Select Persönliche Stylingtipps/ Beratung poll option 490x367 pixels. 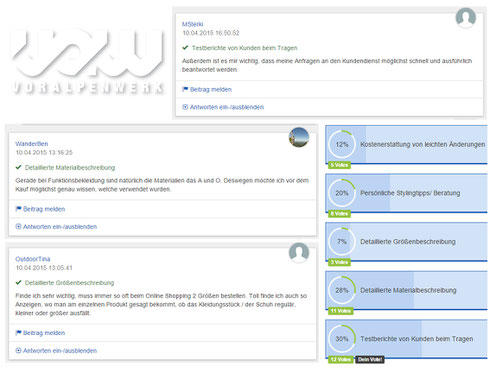(406, 193)
